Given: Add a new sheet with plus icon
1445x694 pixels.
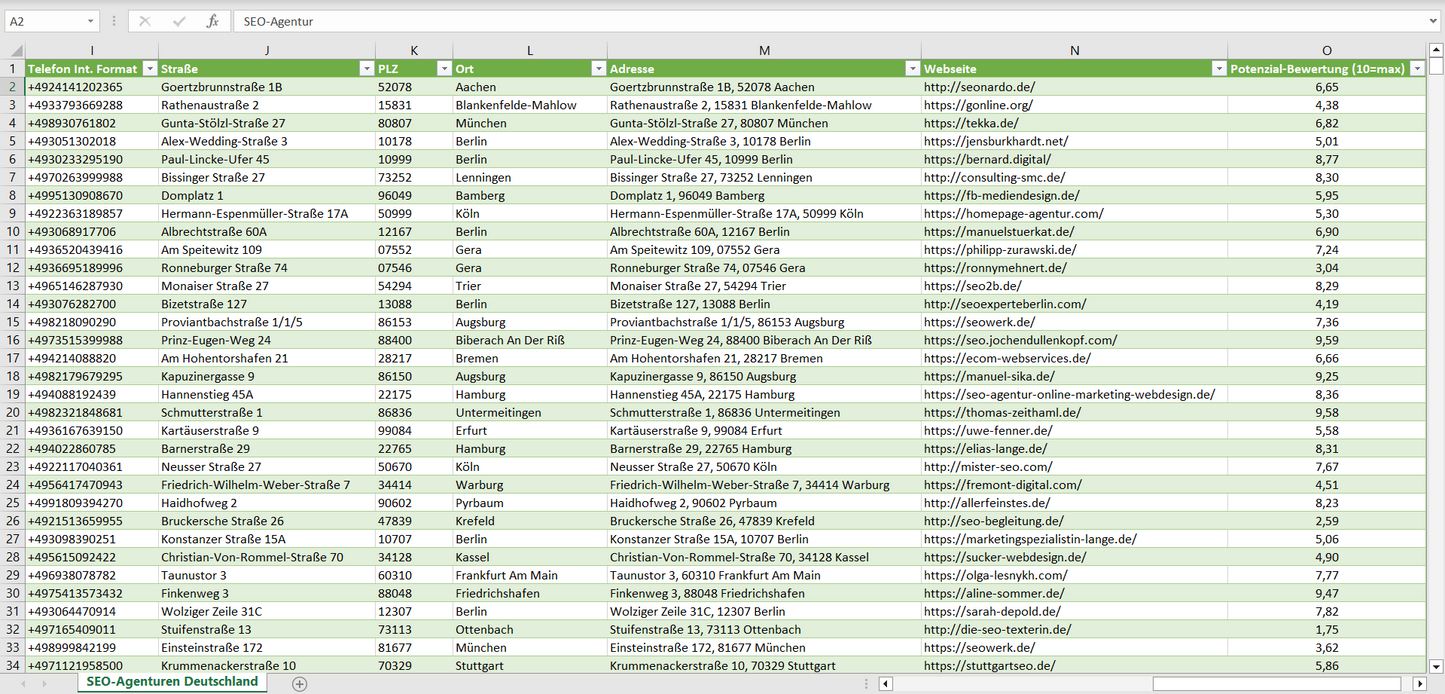Looking at the screenshot, I should [x=299, y=684].
